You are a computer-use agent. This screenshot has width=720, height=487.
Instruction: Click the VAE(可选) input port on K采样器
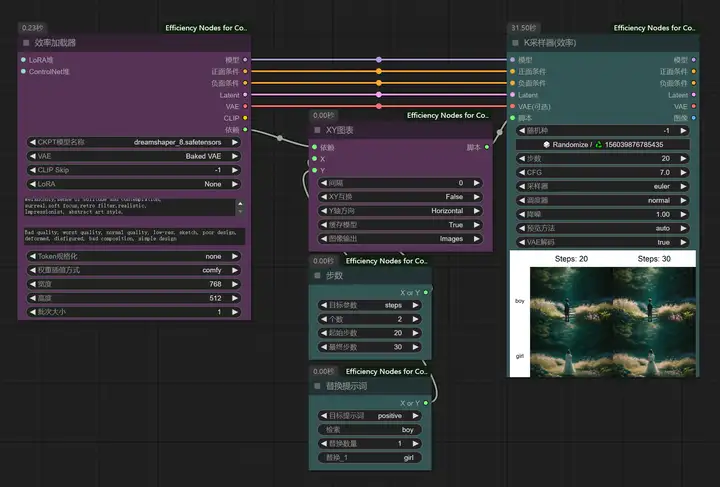click(512, 106)
